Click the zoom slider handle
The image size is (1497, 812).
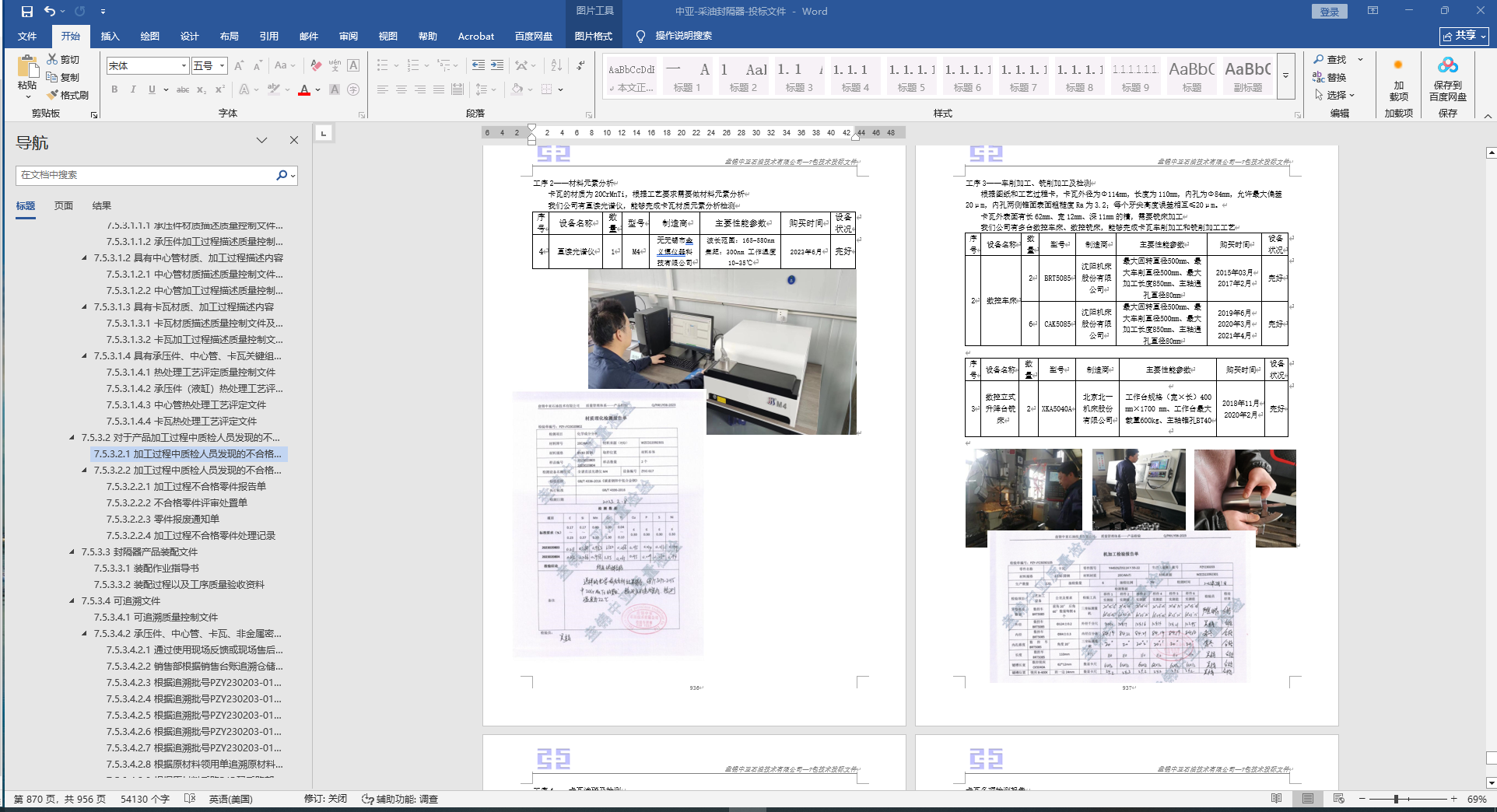tap(1397, 799)
